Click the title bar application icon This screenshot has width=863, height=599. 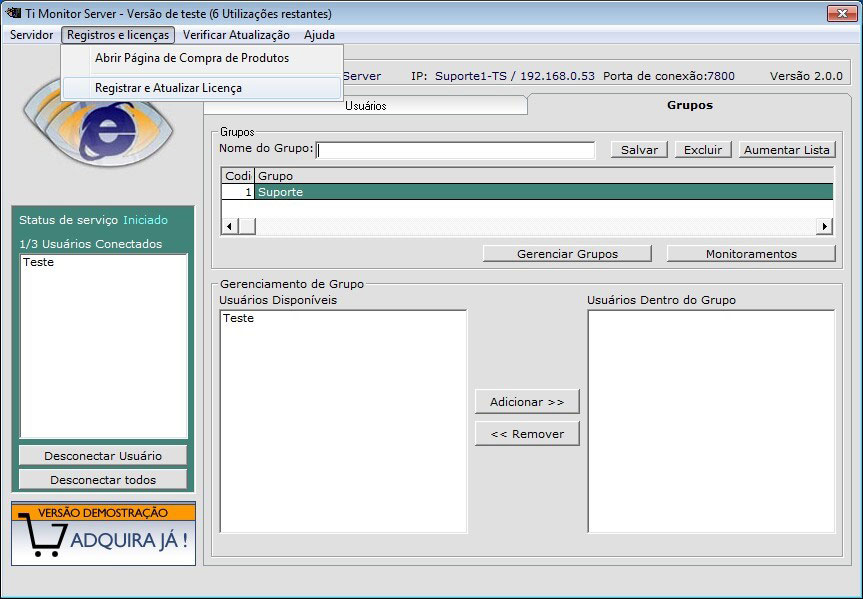(14, 14)
